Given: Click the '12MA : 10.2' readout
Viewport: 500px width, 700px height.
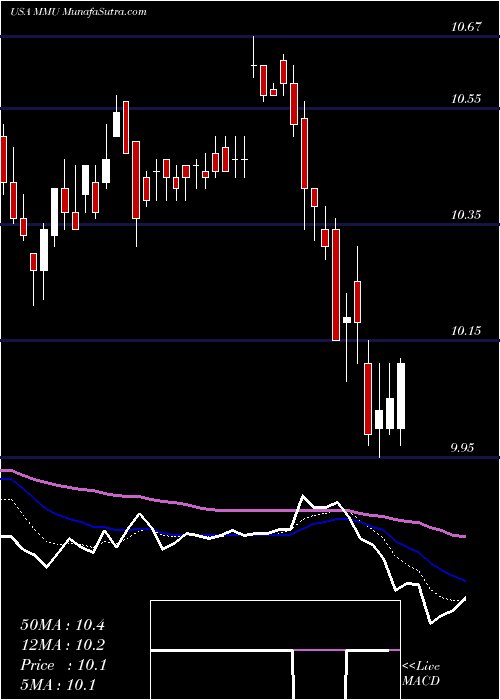Looking at the screenshot, I should [62, 645].
